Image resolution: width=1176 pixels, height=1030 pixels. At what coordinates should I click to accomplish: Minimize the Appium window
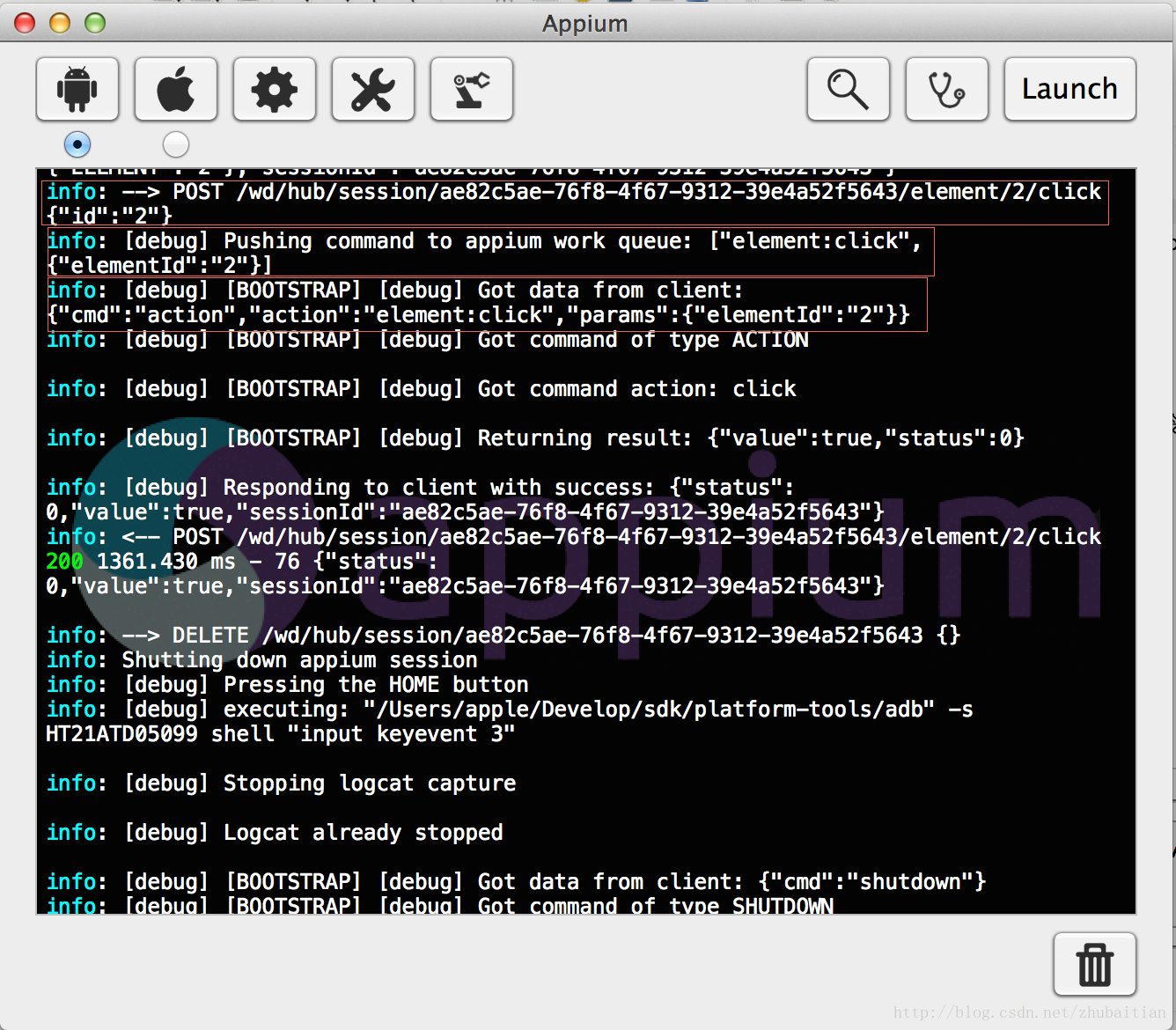60,23
